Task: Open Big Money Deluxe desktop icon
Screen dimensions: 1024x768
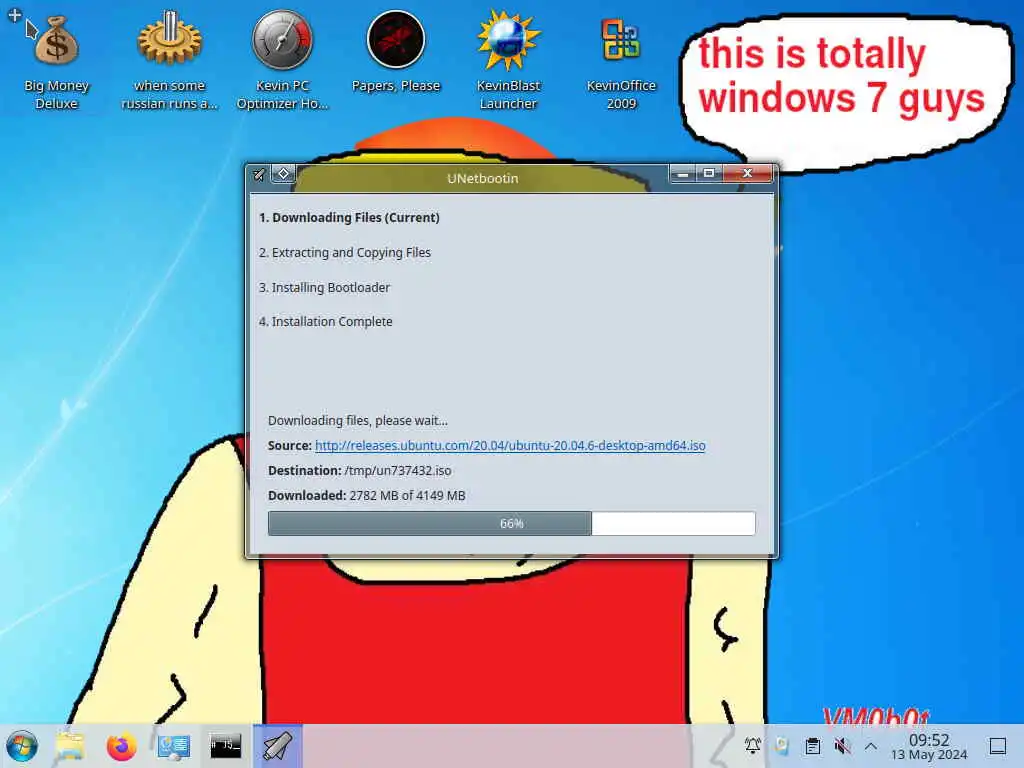Action: point(57,62)
